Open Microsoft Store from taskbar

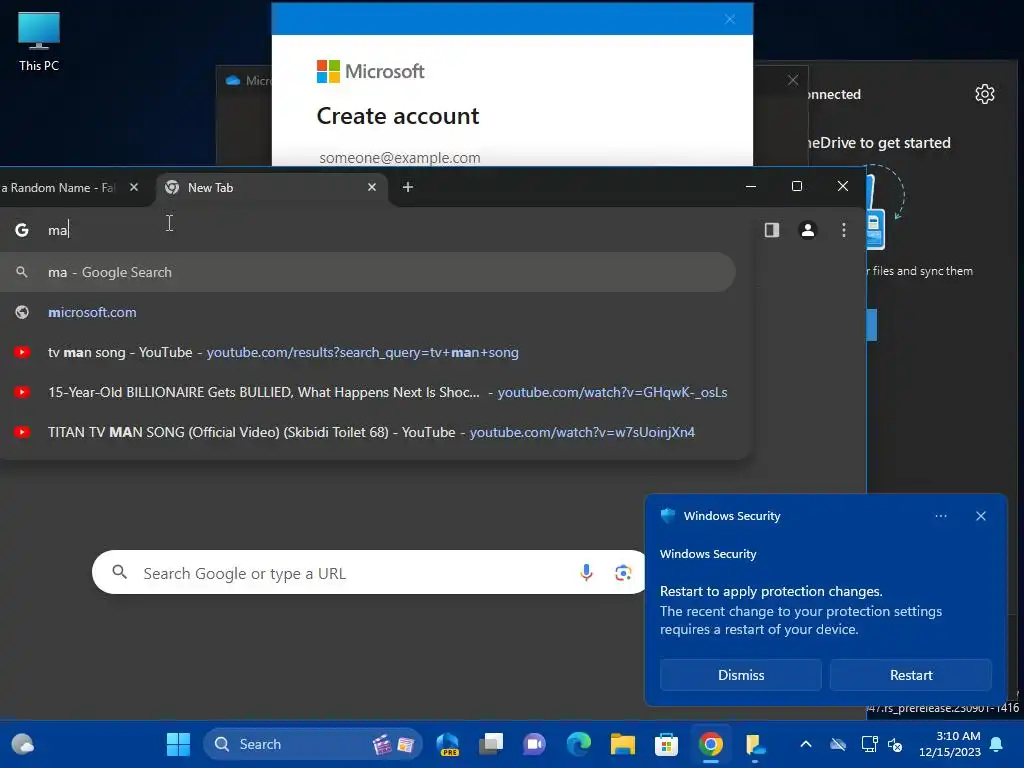point(666,744)
